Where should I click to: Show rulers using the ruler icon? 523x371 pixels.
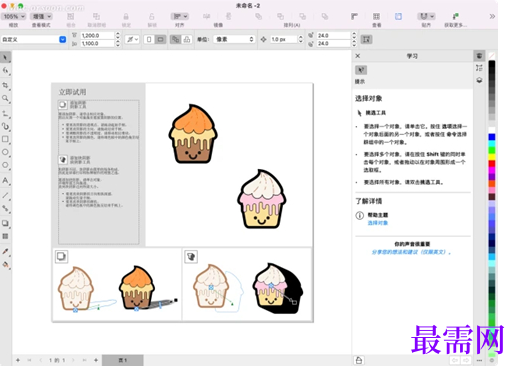click(354, 16)
